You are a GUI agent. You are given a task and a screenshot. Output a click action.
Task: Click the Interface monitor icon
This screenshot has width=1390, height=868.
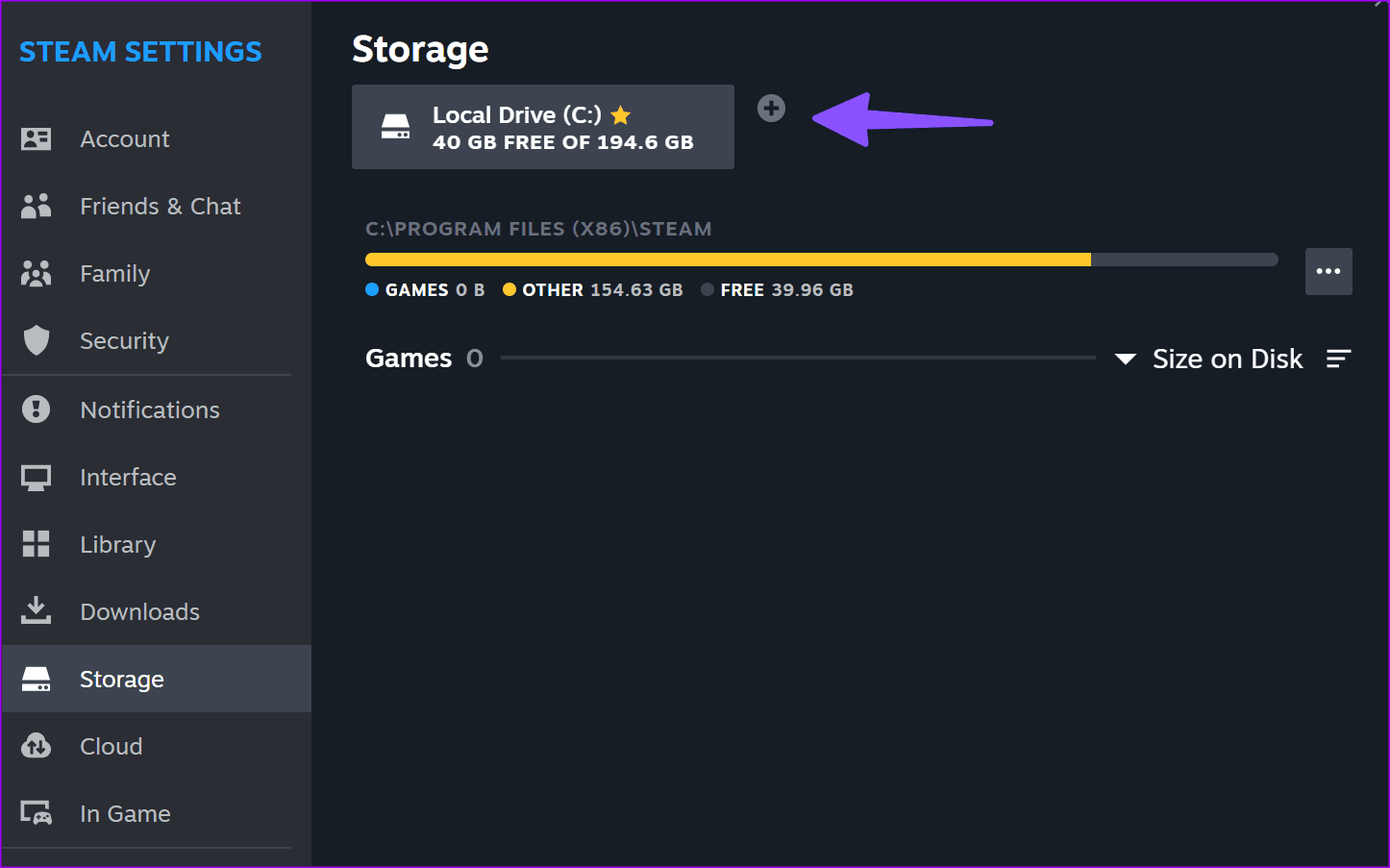(36, 478)
